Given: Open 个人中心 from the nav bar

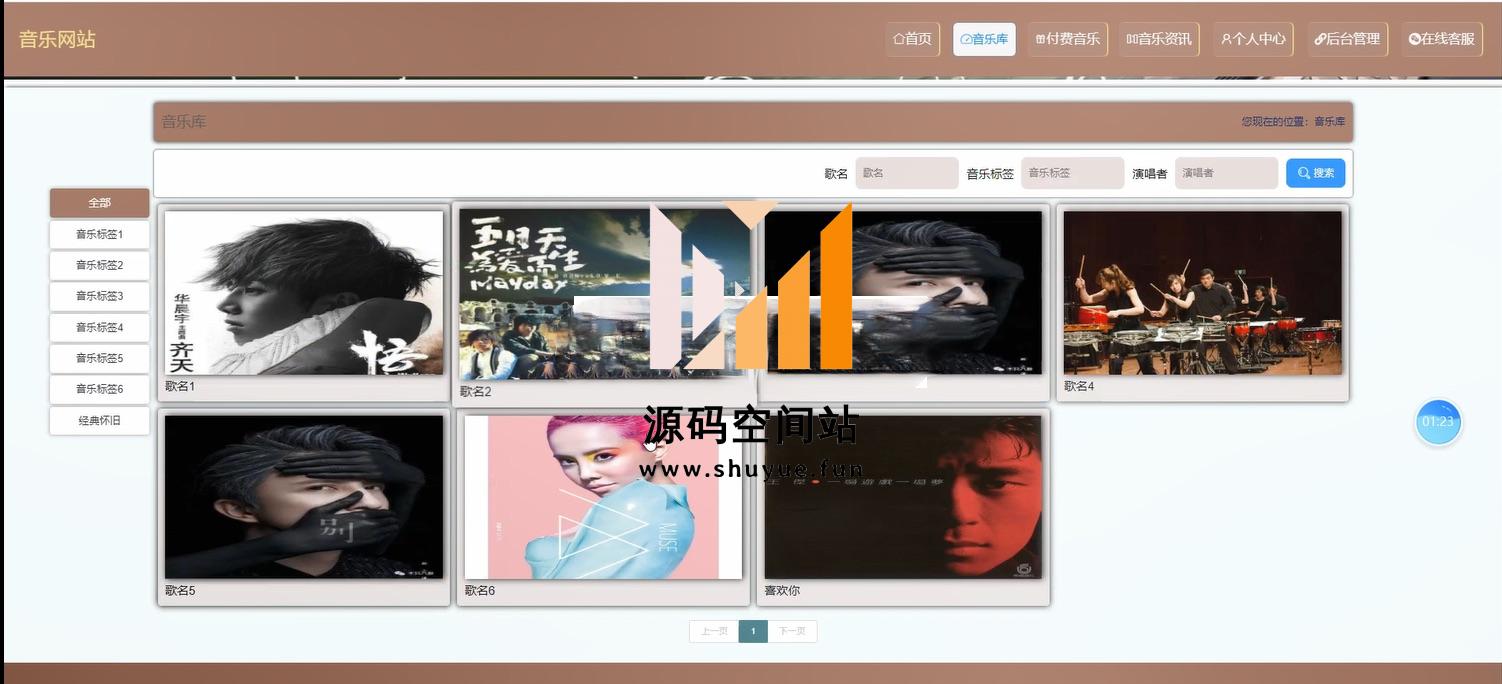Looking at the screenshot, I should pyautogui.click(x=1254, y=39).
